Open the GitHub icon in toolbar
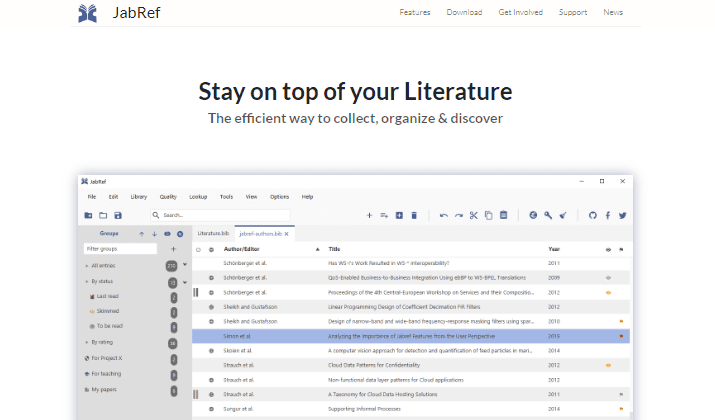715x420 pixels. click(593, 215)
